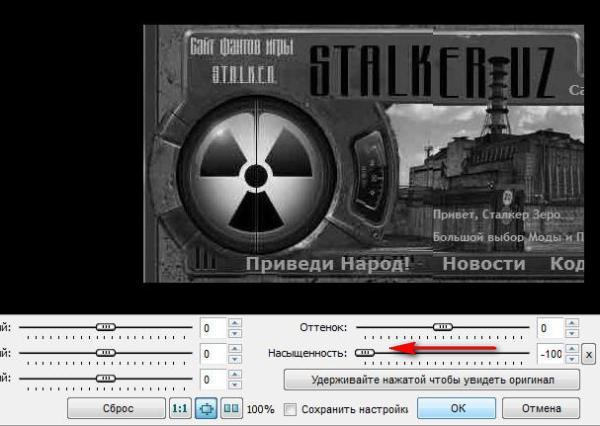Click the up arrow of the field left of Оттенок
Viewport: 600px width, 426px height.
pyautogui.click(x=235, y=323)
